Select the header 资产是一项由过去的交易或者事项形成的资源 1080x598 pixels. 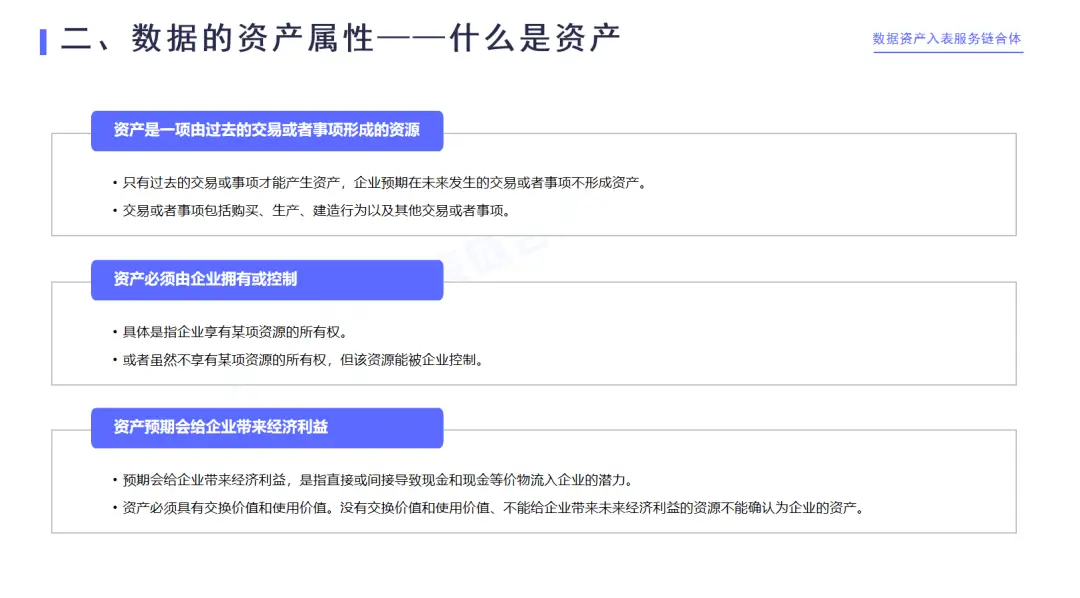[267, 130]
